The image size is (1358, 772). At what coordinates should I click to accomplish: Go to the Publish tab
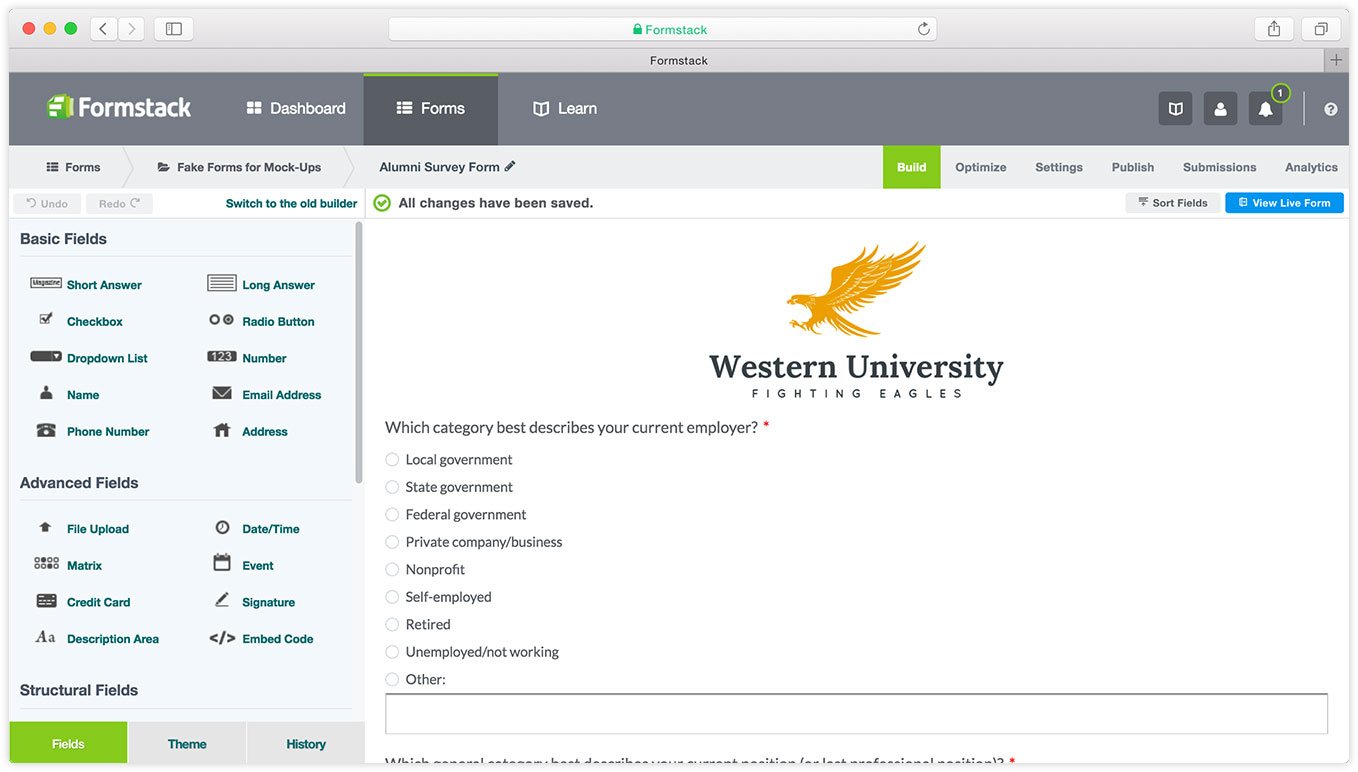[x=1133, y=167]
